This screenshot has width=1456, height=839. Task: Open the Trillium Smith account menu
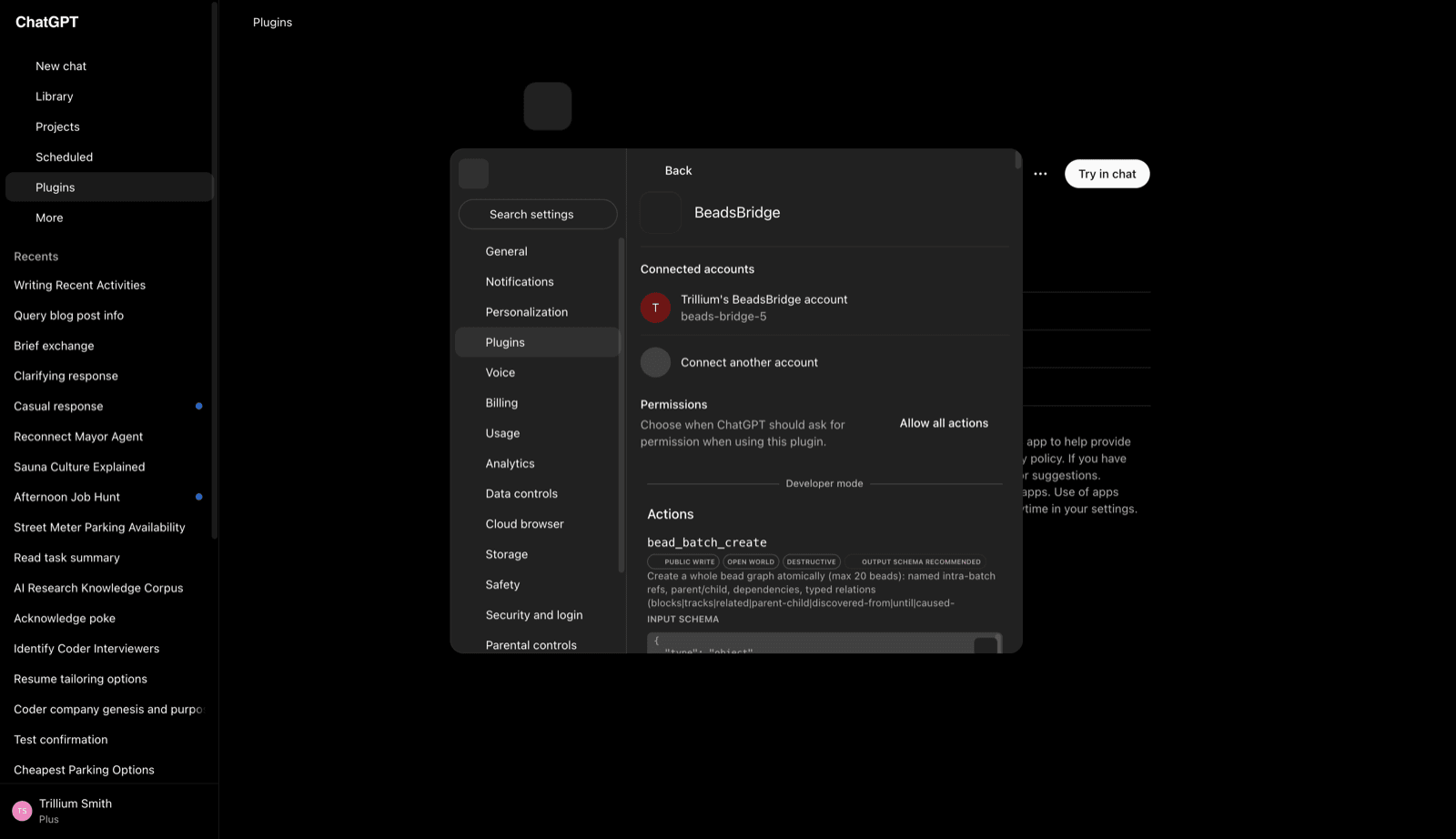[x=109, y=811]
